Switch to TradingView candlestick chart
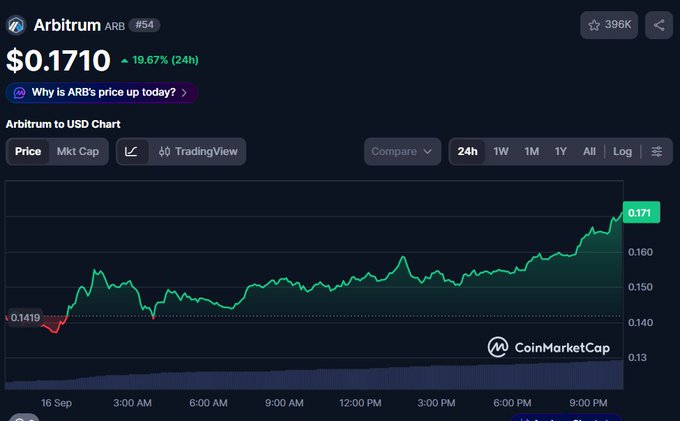Viewport: 680px width, 421px height. tap(198, 151)
